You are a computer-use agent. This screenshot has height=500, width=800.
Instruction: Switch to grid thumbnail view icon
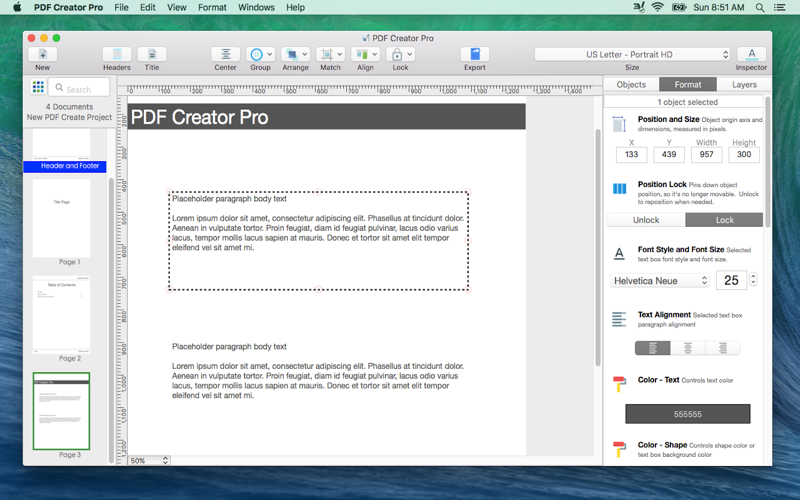[38, 87]
